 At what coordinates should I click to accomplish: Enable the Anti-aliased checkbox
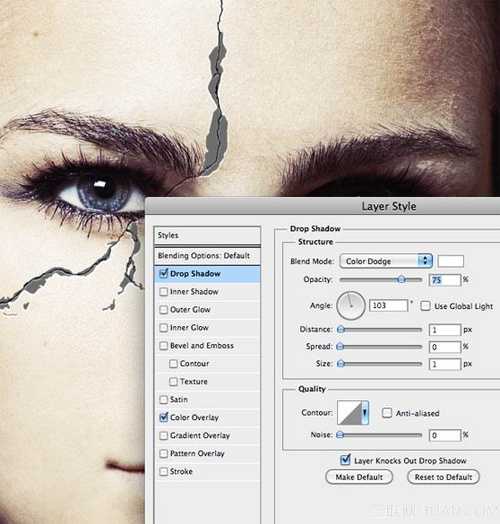tap(387, 413)
